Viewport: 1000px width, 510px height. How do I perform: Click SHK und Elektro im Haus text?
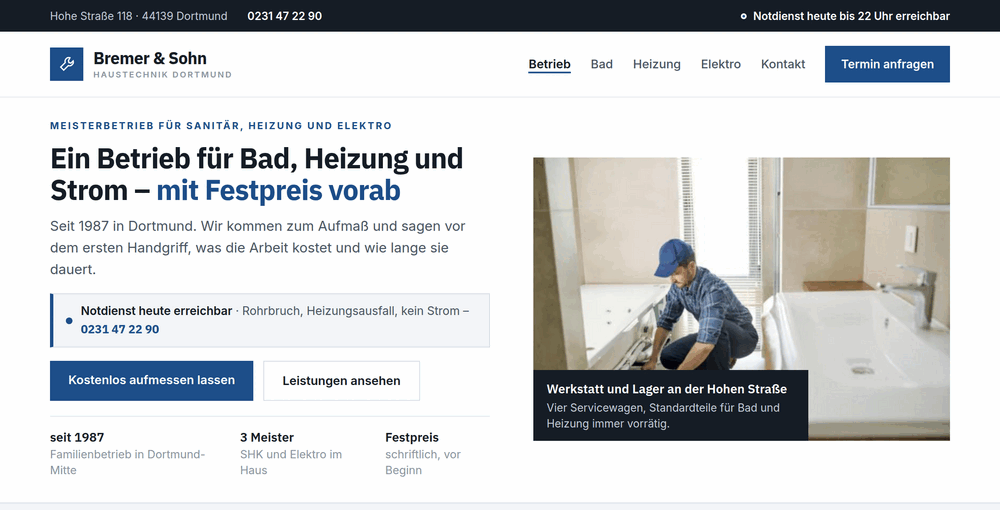[x=291, y=462]
